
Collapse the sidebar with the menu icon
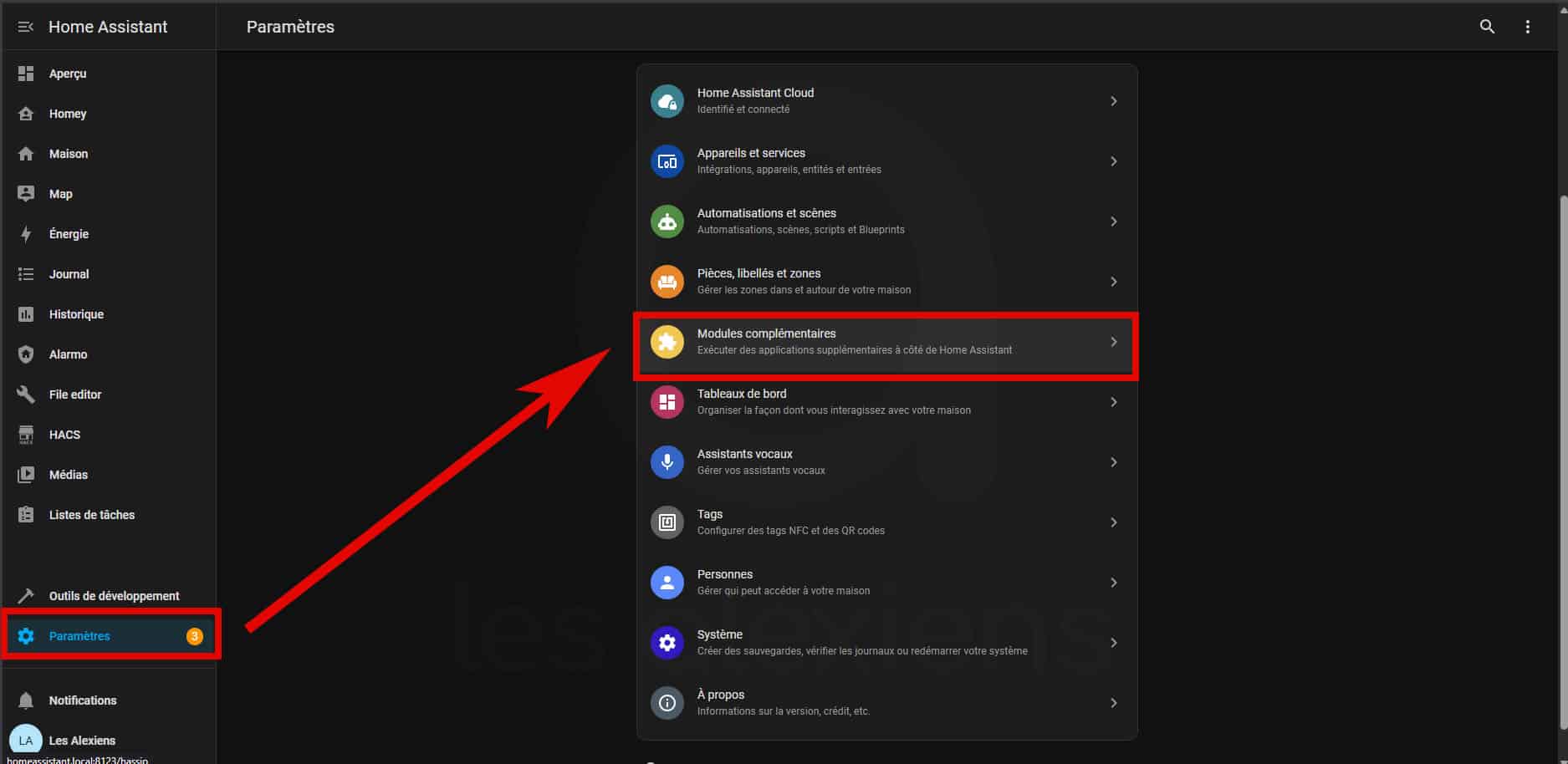26,27
